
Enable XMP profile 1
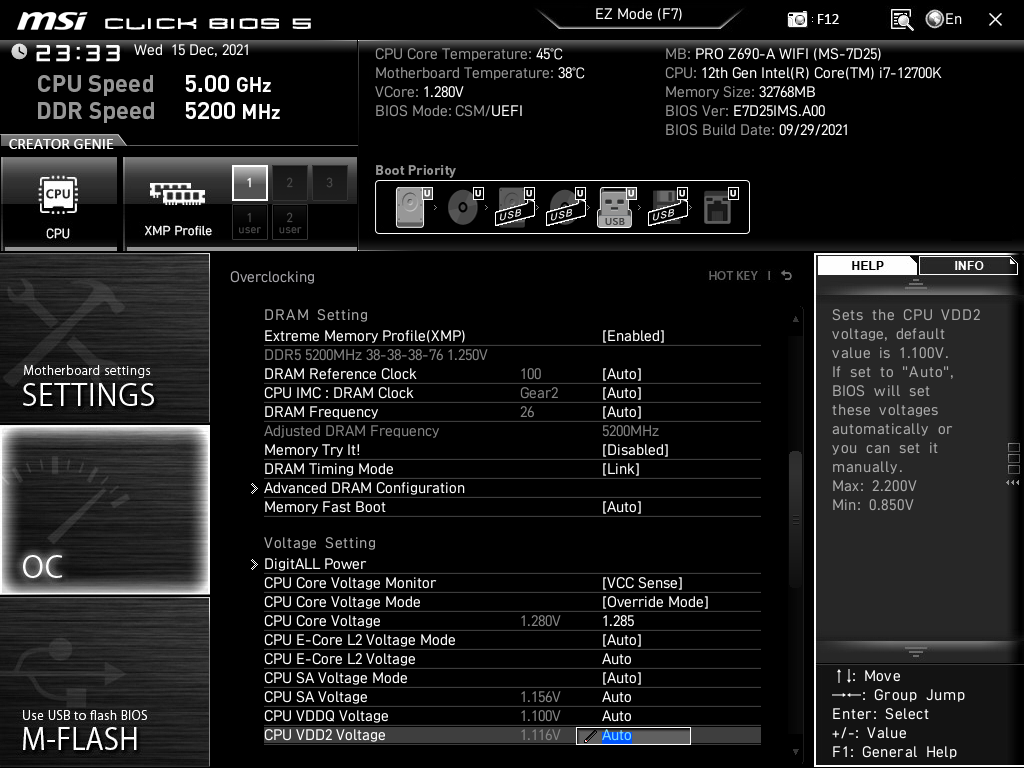tap(249, 183)
